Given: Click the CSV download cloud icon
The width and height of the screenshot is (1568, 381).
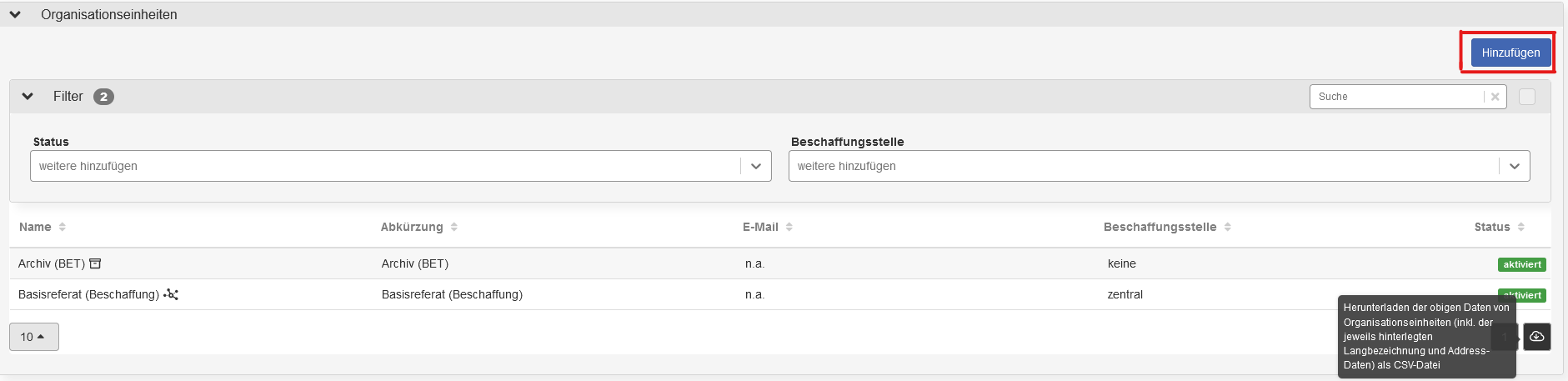Looking at the screenshot, I should 1536,336.
